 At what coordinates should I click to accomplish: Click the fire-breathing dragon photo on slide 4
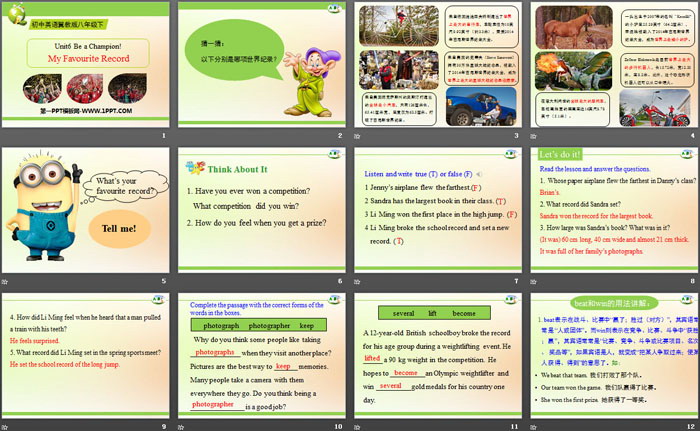click(x=574, y=71)
